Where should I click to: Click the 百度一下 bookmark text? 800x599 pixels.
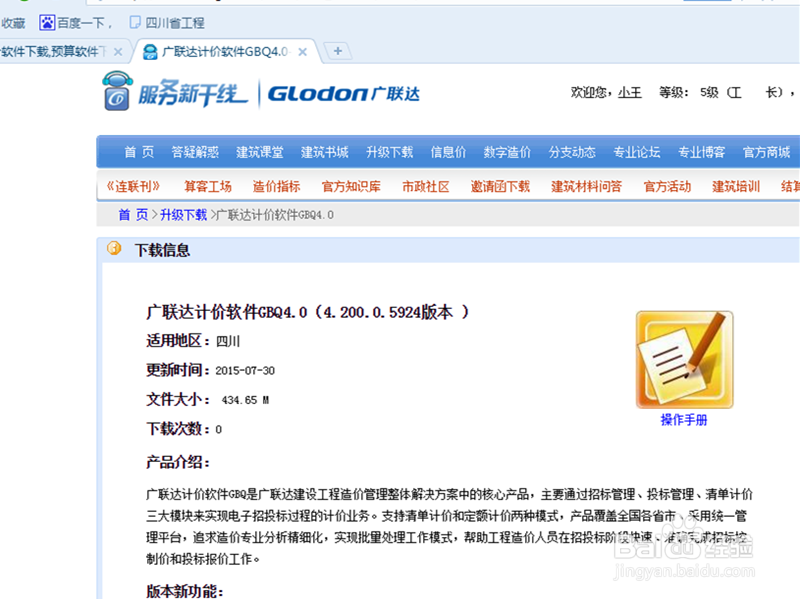pos(81,23)
